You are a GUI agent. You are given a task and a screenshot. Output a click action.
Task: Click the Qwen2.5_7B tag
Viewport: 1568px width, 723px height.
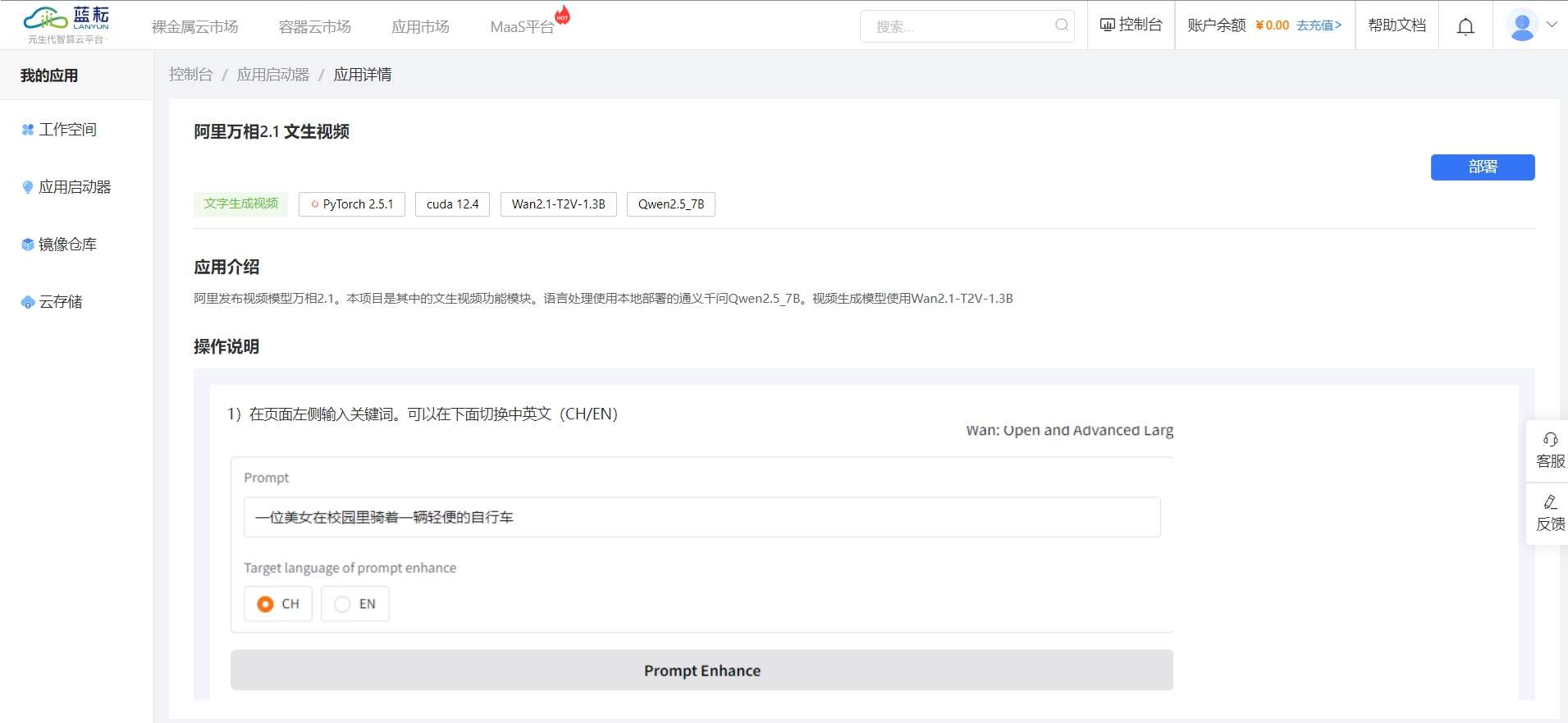[671, 204]
